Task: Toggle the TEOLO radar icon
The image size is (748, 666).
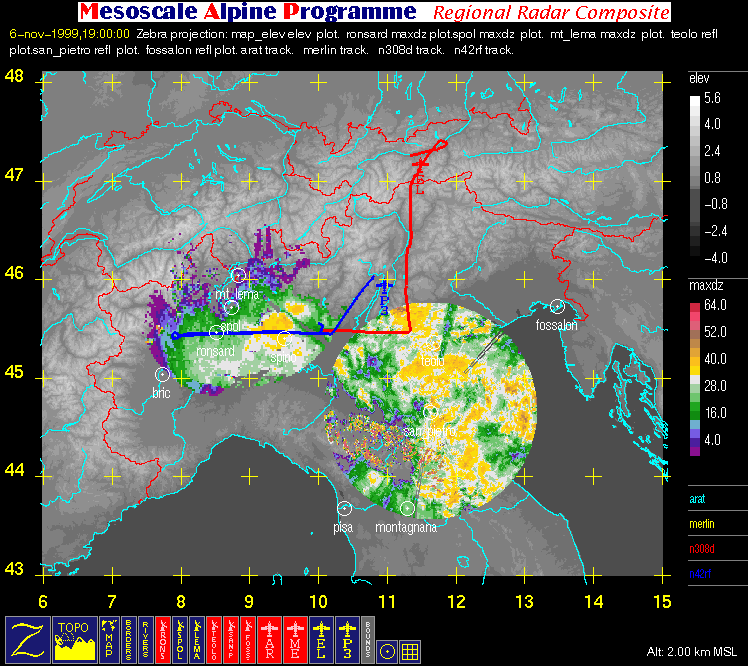Action: (214, 639)
